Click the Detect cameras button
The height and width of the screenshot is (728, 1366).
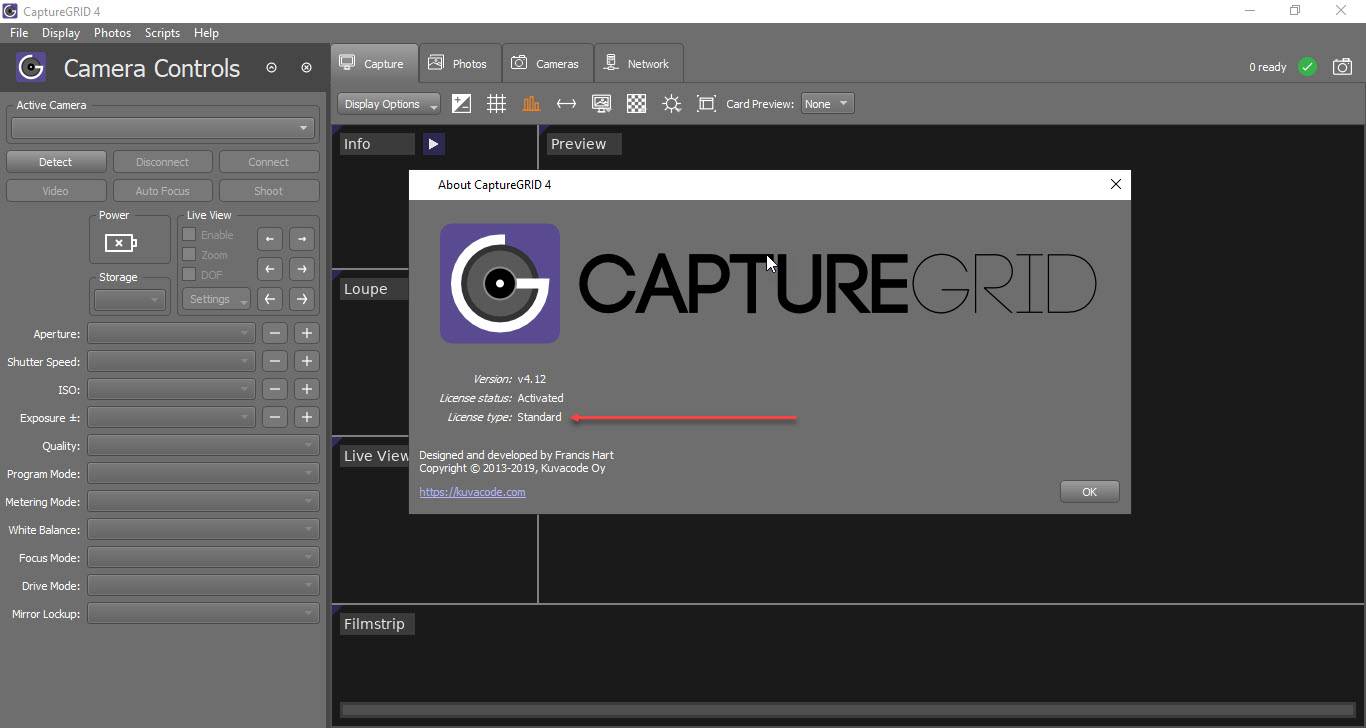pyautogui.click(x=56, y=162)
